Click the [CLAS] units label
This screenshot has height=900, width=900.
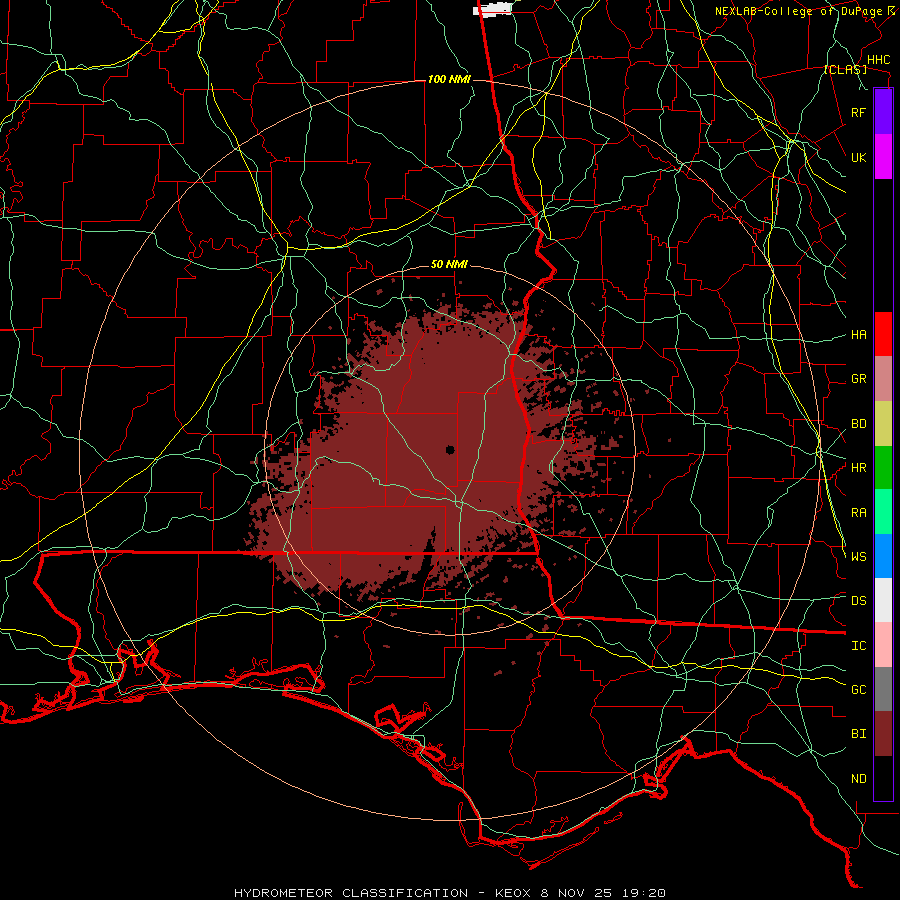(845, 70)
